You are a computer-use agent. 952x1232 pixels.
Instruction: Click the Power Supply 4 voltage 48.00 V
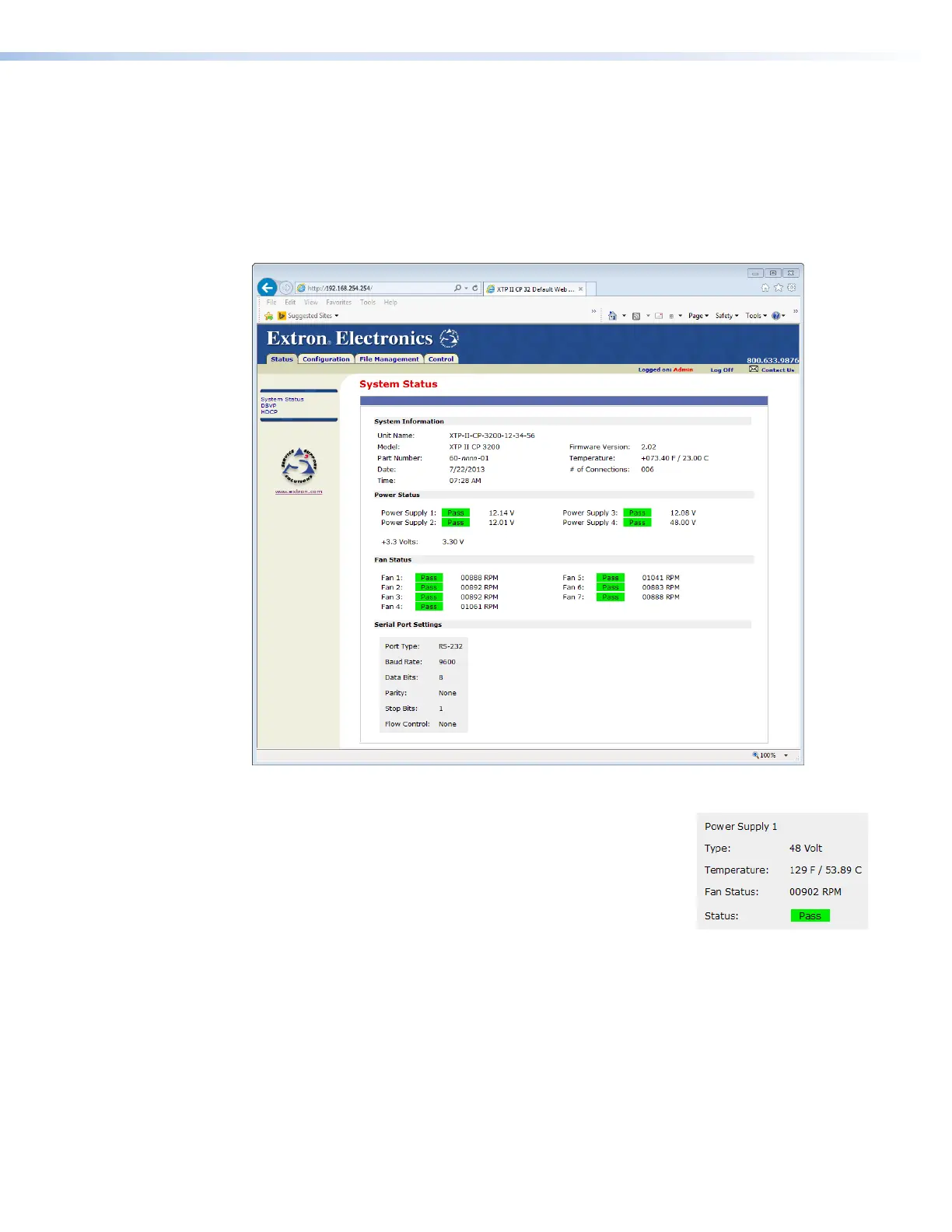683,523
